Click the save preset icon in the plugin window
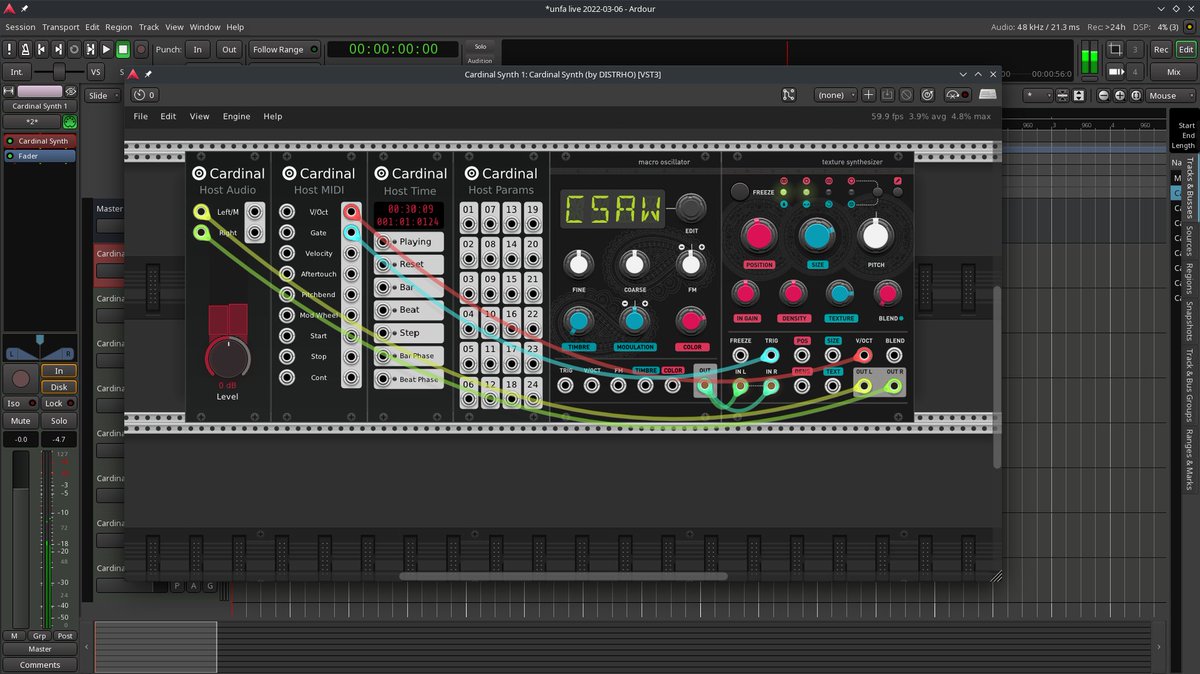 coord(887,95)
